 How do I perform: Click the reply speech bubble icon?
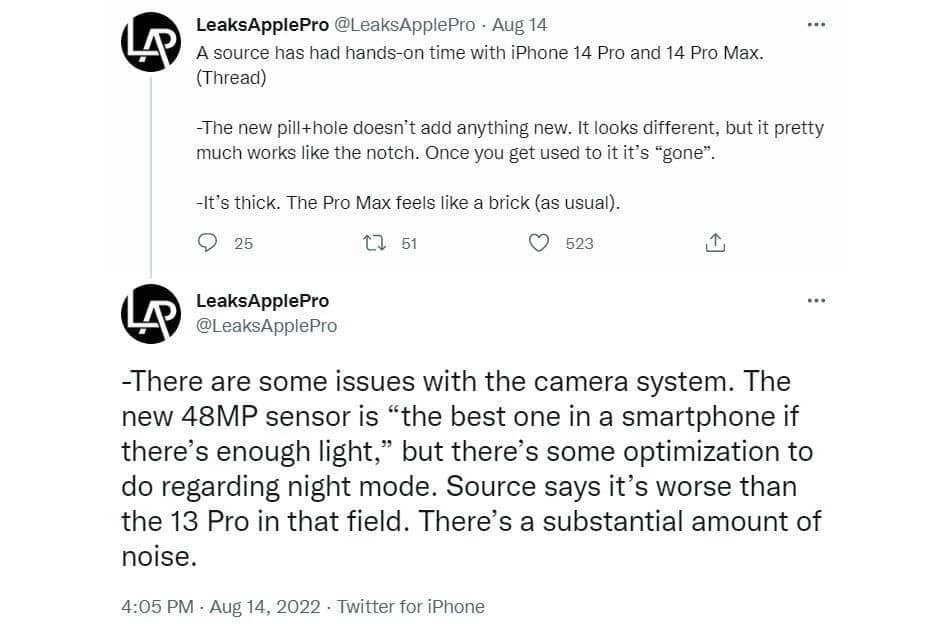[x=208, y=243]
